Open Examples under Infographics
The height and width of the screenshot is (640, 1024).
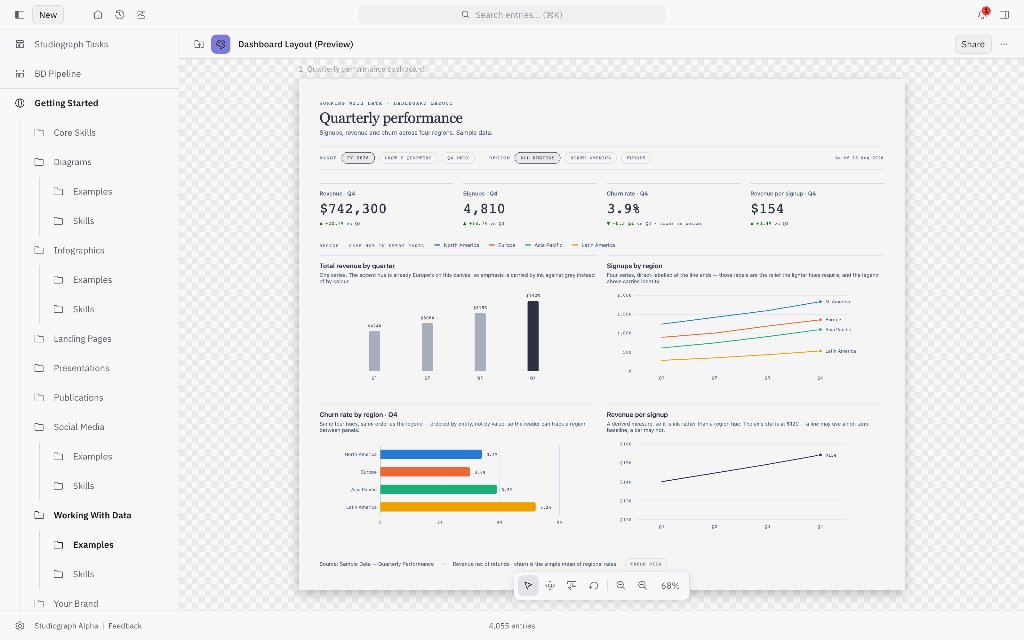pyautogui.click(x=92, y=280)
